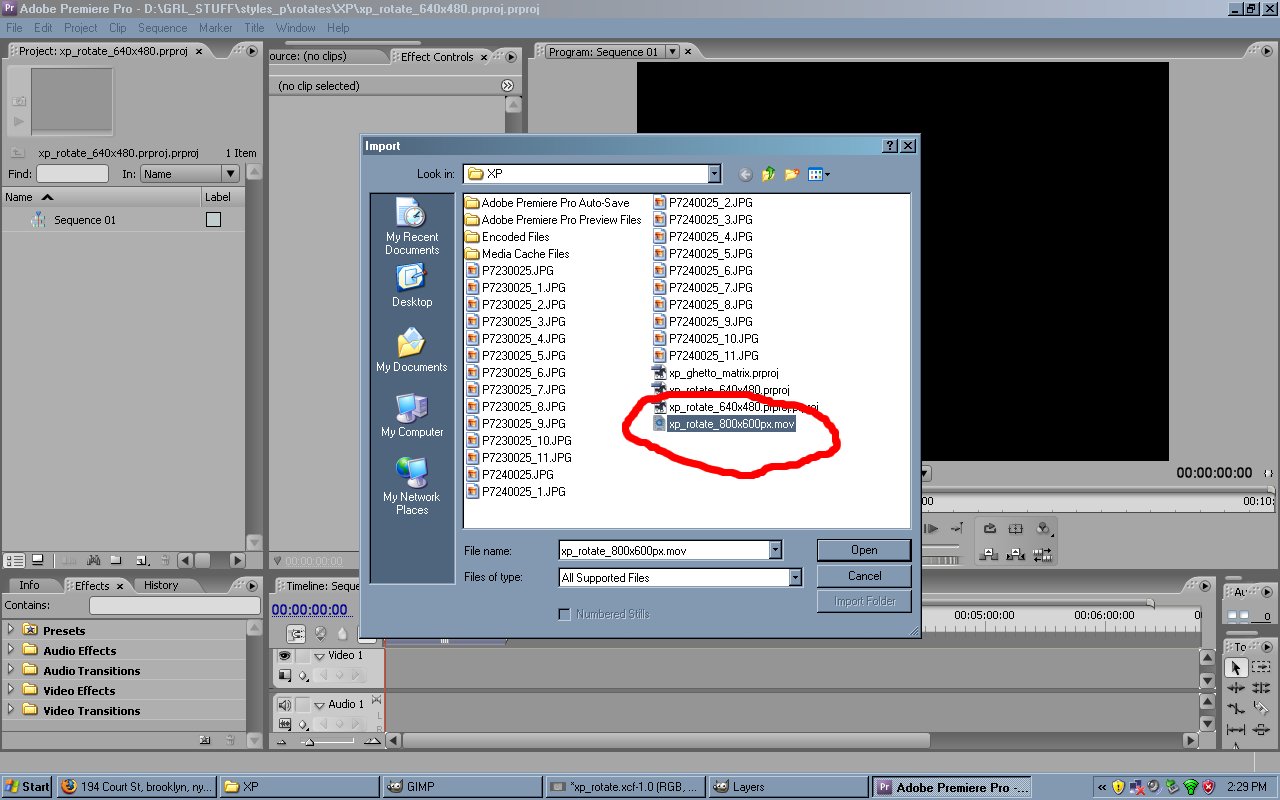Open the Marker menu
1280x800 pixels.
click(x=216, y=28)
